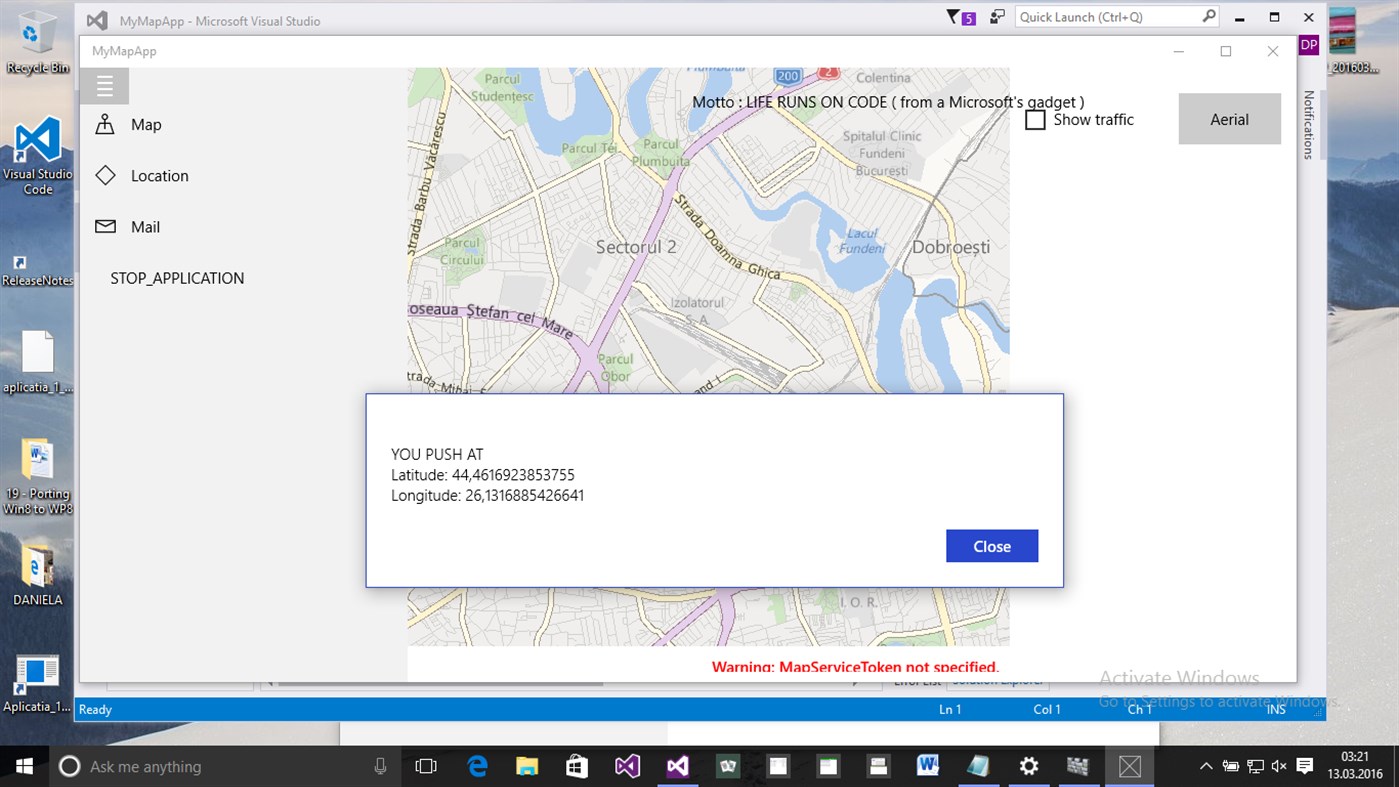Screen dimensions: 1399x787
Task: Switch to the Error List tab
Action: [x=915, y=682]
